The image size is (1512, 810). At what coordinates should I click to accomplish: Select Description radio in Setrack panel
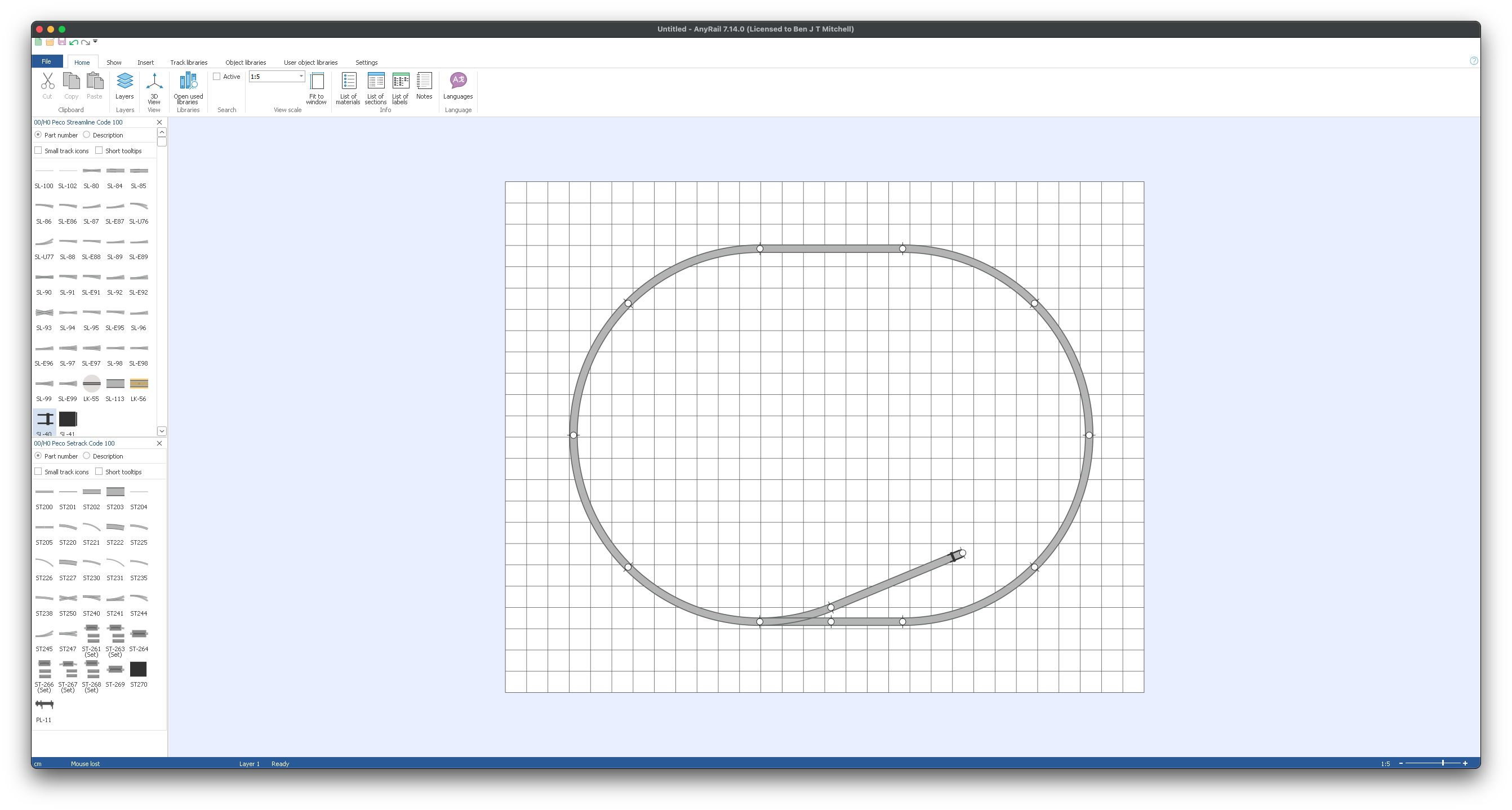87,456
